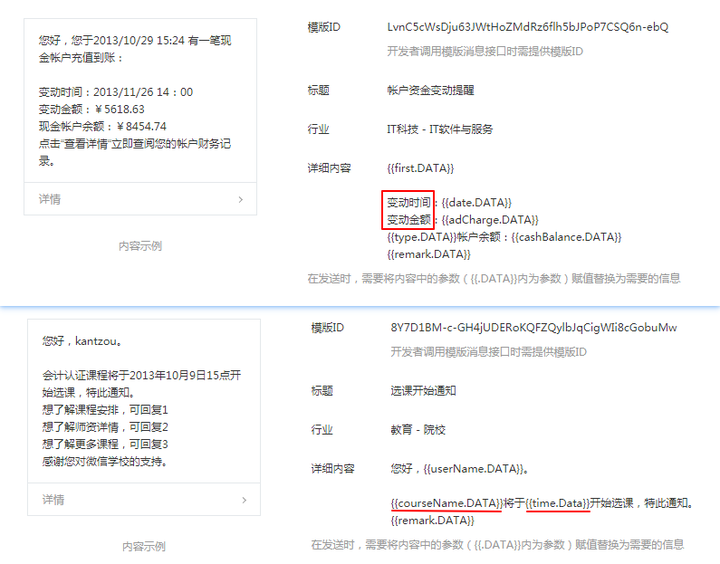Click the {{date.DATA}} parameter
Viewport: 720px width, 564px height.
point(477,203)
